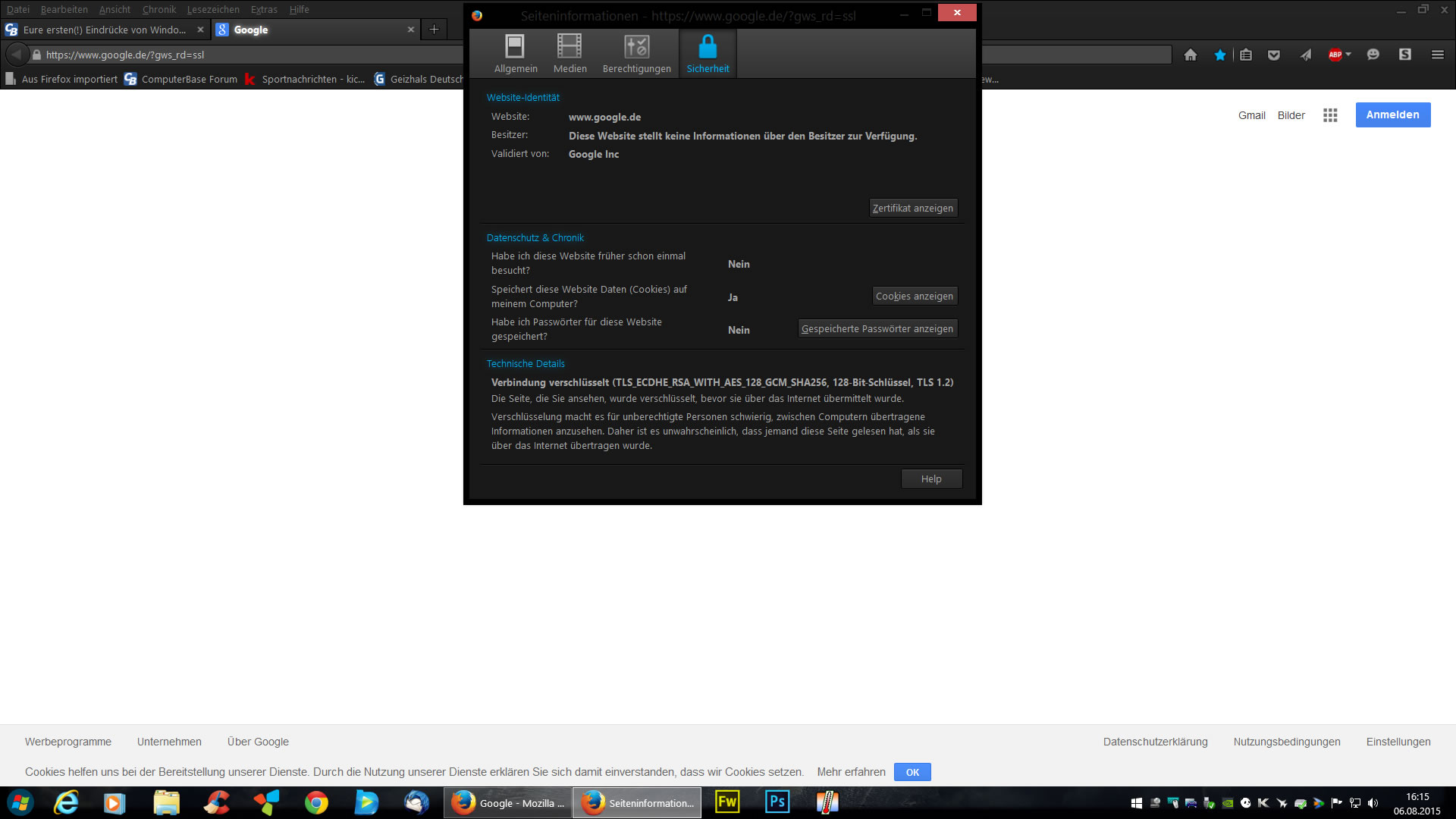Expand the Adblock Plus dropdown arrow
The height and width of the screenshot is (819, 1456).
coord(1348,55)
